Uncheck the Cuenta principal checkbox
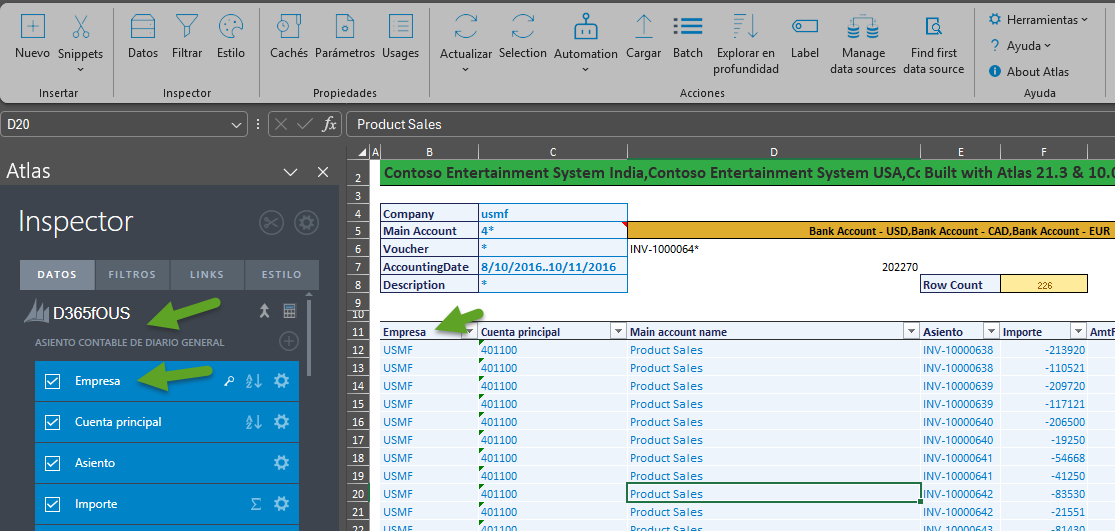Viewport: 1115px width, 531px height. (53, 422)
